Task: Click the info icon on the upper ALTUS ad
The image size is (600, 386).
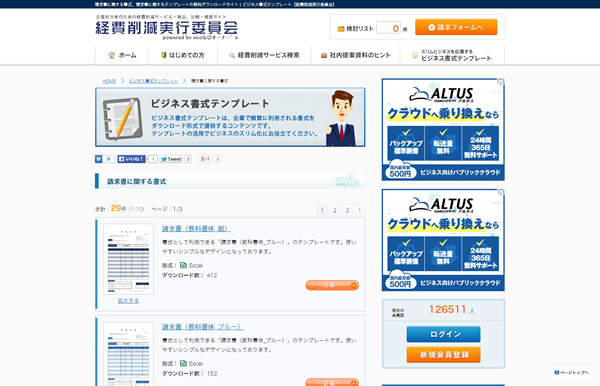Action: (501, 82)
